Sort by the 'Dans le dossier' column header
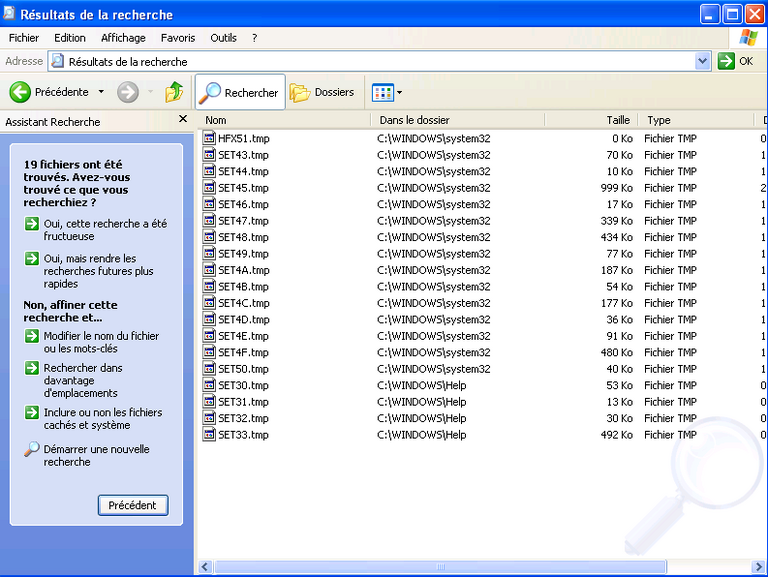The height and width of the screenshot is (577, 768). [457, 120]
